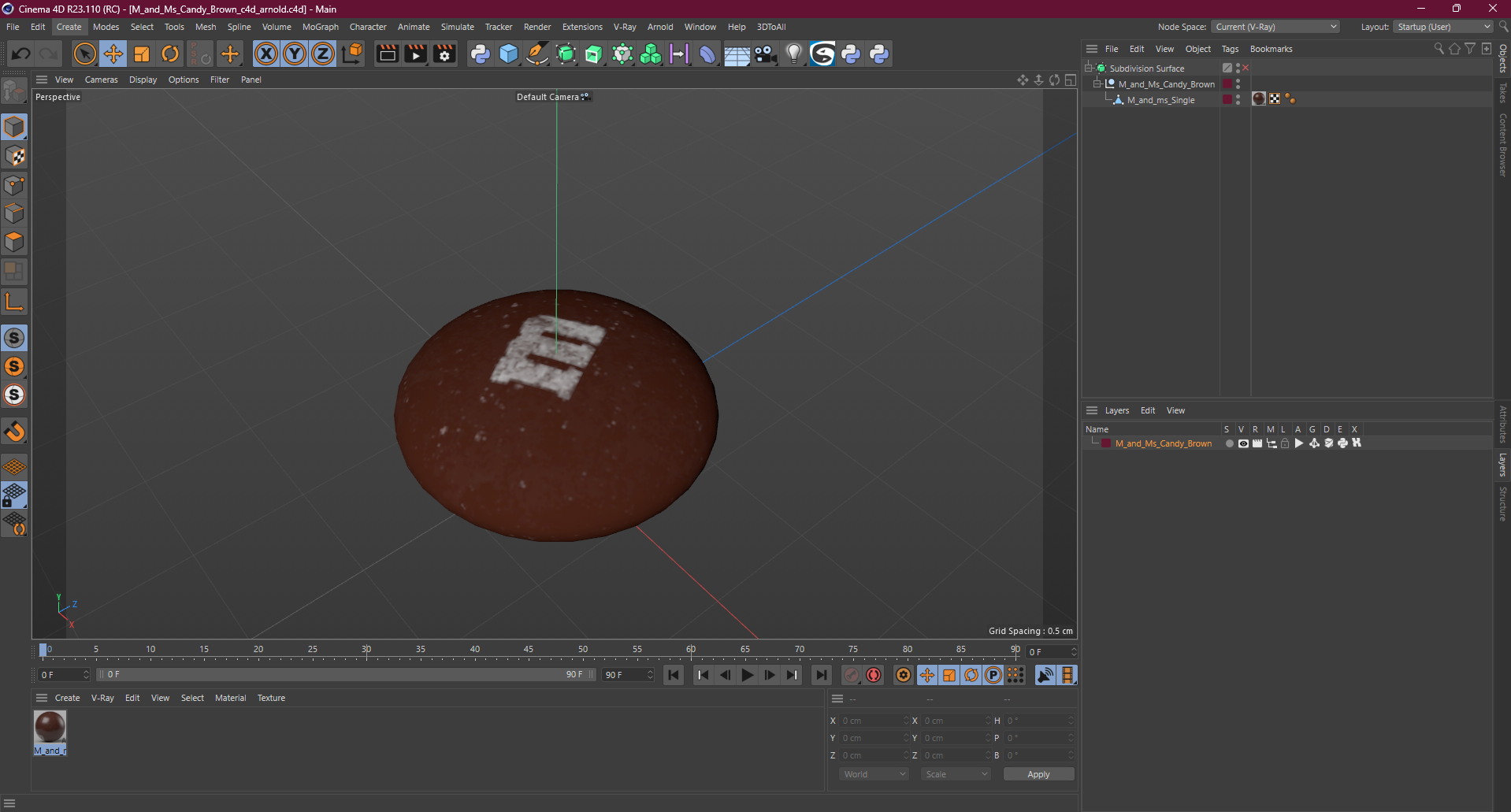
Task: Click the X position input field
Action: 874,721
